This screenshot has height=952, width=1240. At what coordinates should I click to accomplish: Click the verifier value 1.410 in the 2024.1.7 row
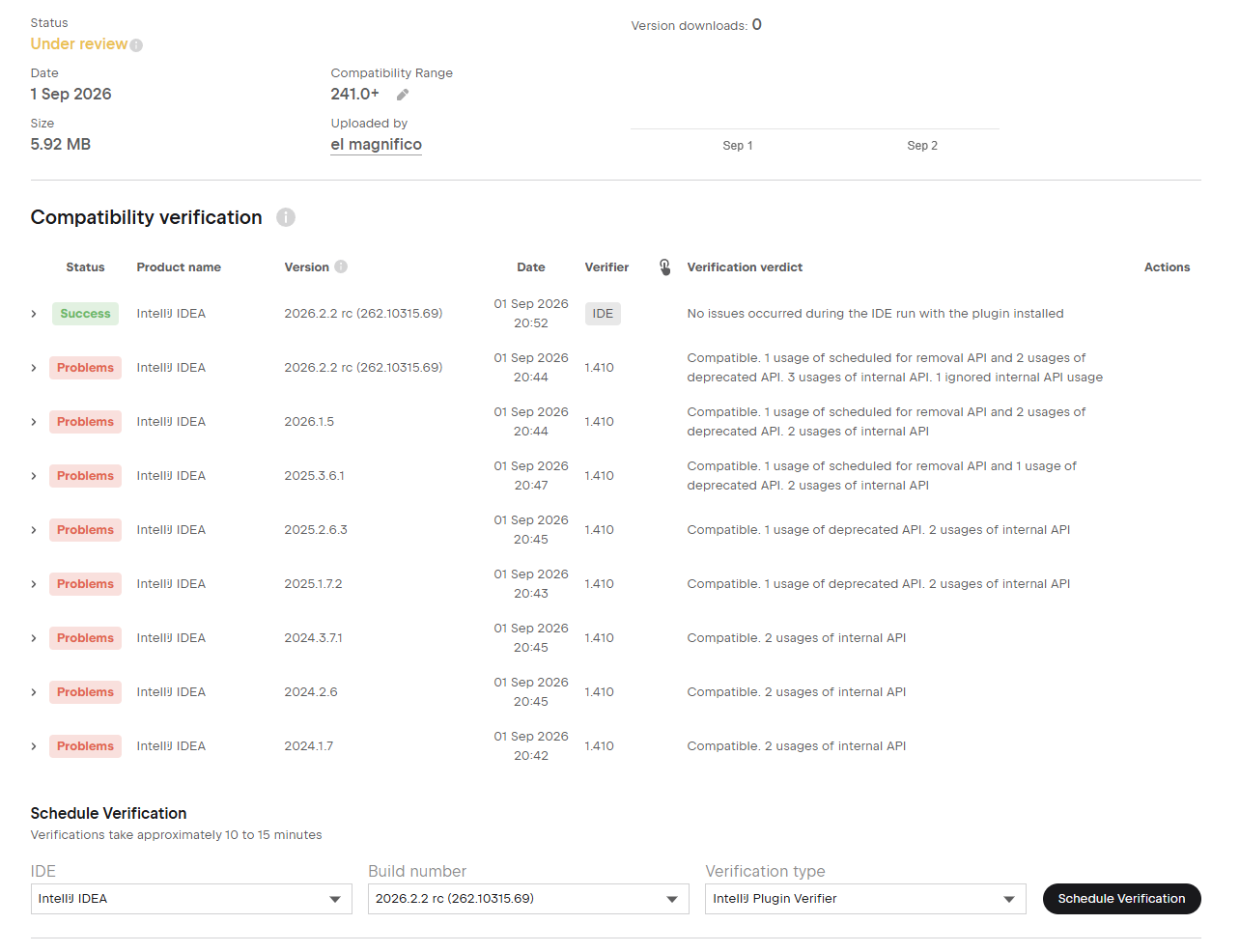click(599, 746)
